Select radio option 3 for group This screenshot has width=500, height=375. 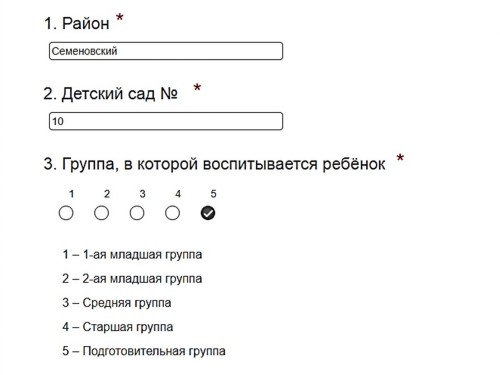pos(137,213)
